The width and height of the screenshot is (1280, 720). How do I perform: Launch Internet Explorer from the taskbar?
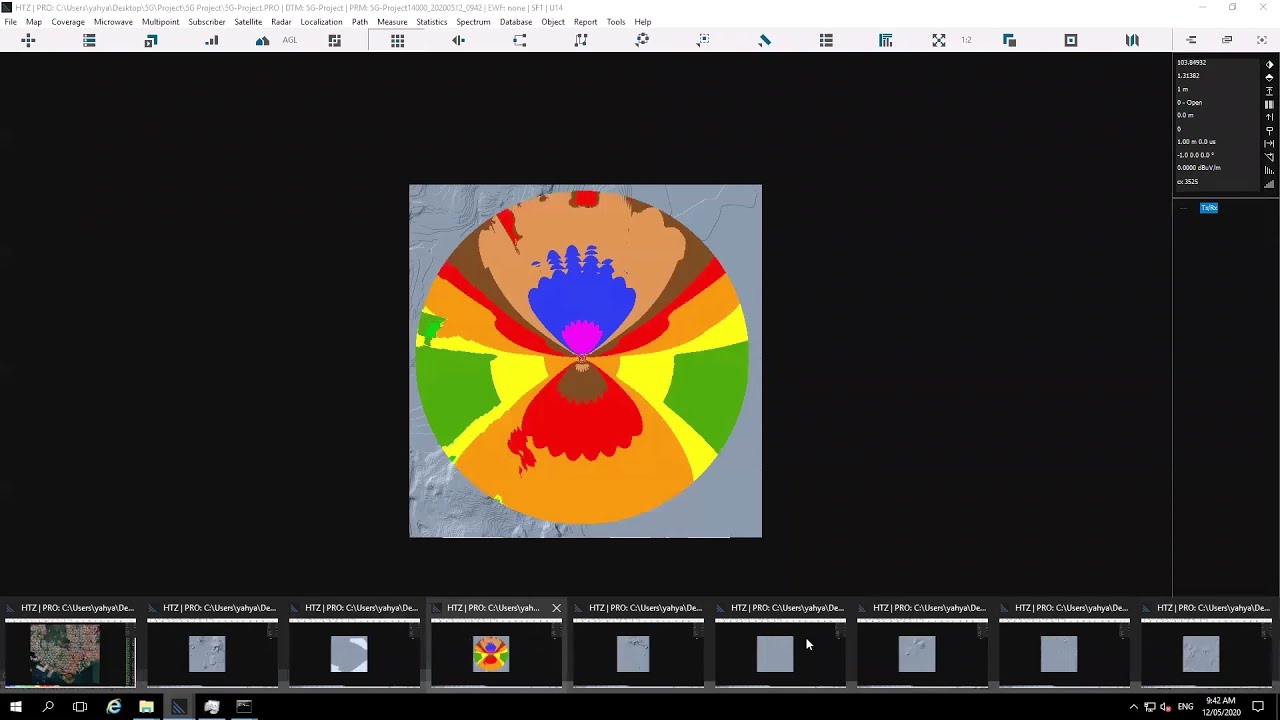click(114, 707)
